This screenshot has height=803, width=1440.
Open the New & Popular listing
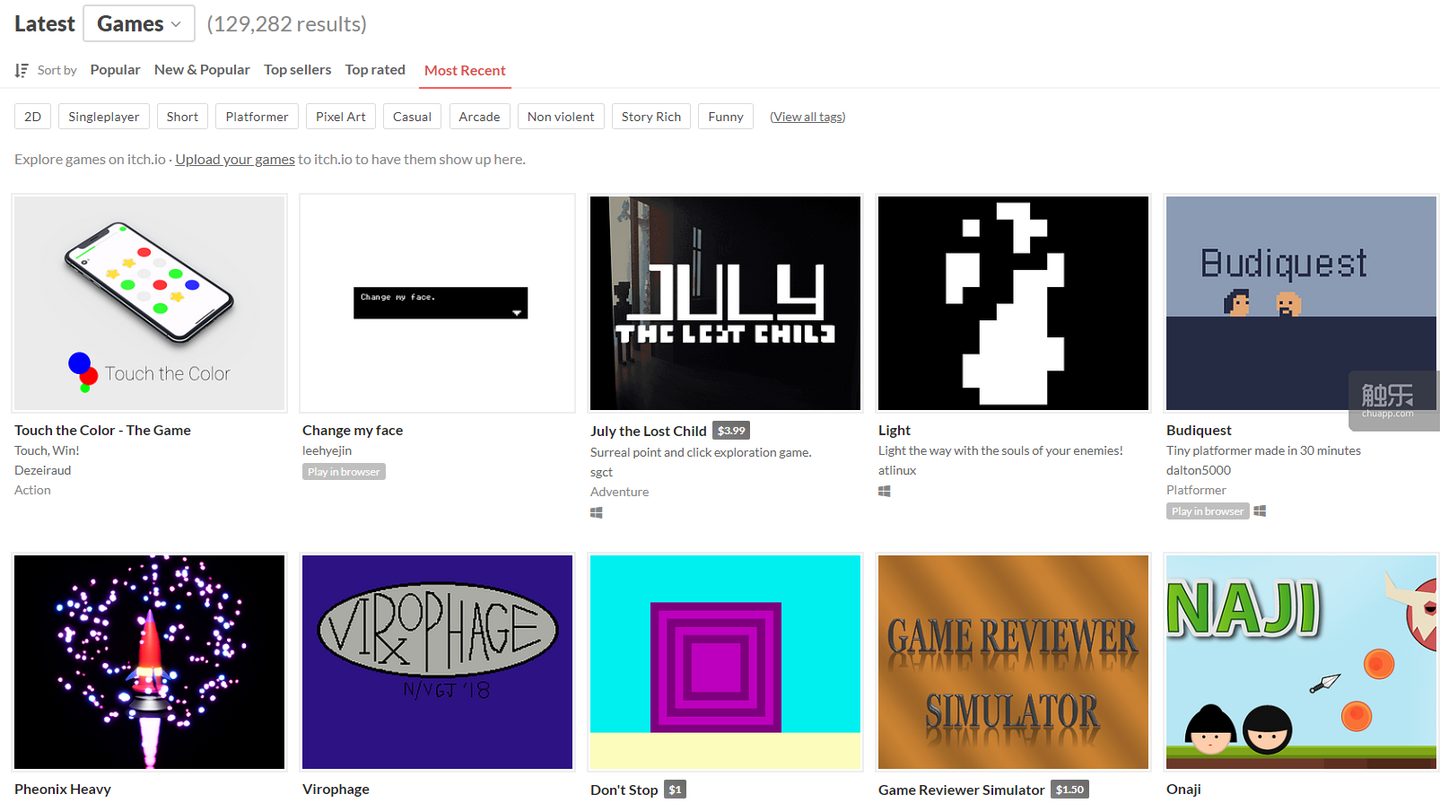202,69
